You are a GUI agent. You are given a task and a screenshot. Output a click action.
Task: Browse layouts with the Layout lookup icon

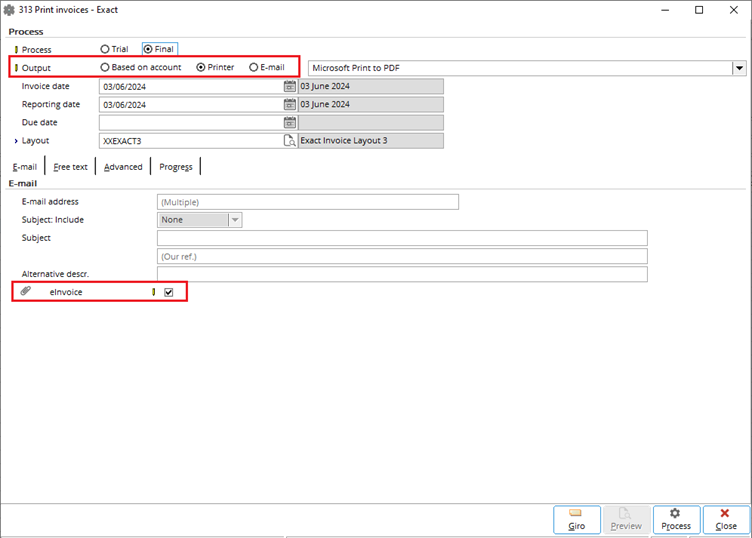point(290,141)
